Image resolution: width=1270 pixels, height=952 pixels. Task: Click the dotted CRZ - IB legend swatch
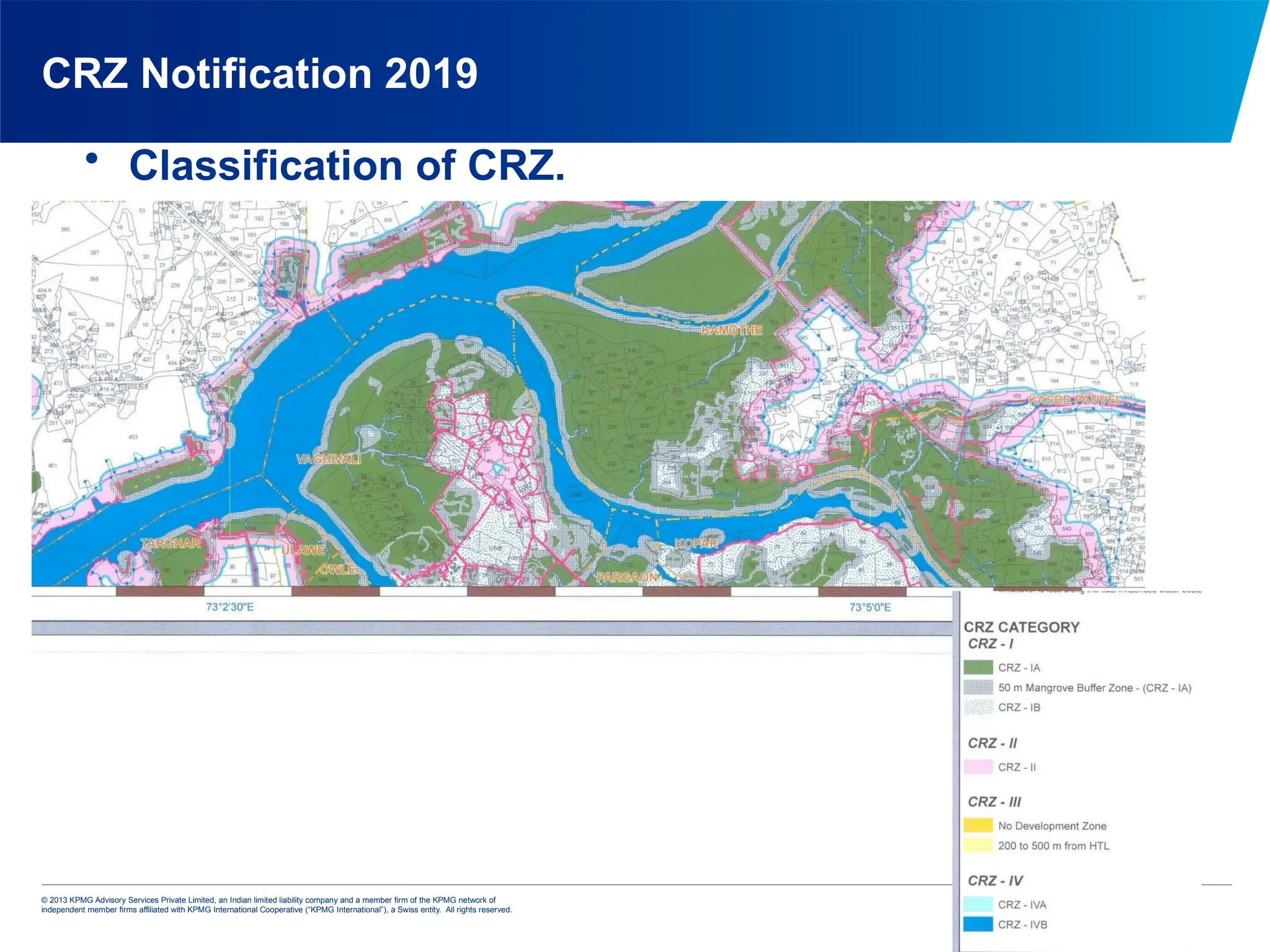[x=978, y=707]
